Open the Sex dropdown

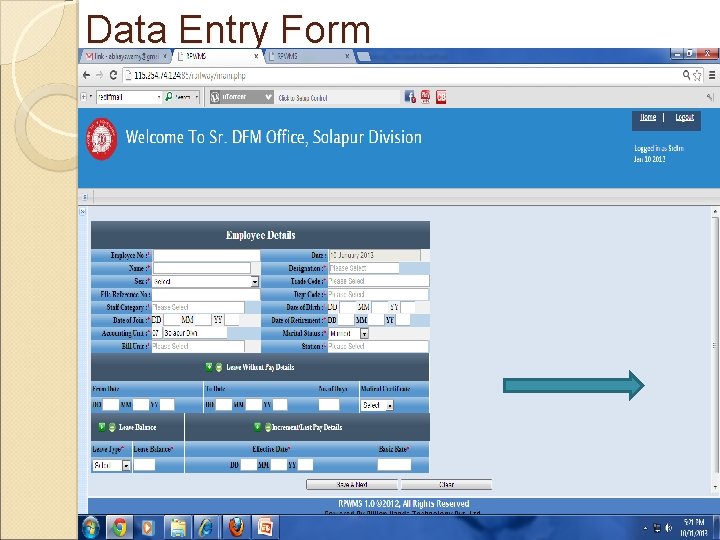[x=205, y=281]
